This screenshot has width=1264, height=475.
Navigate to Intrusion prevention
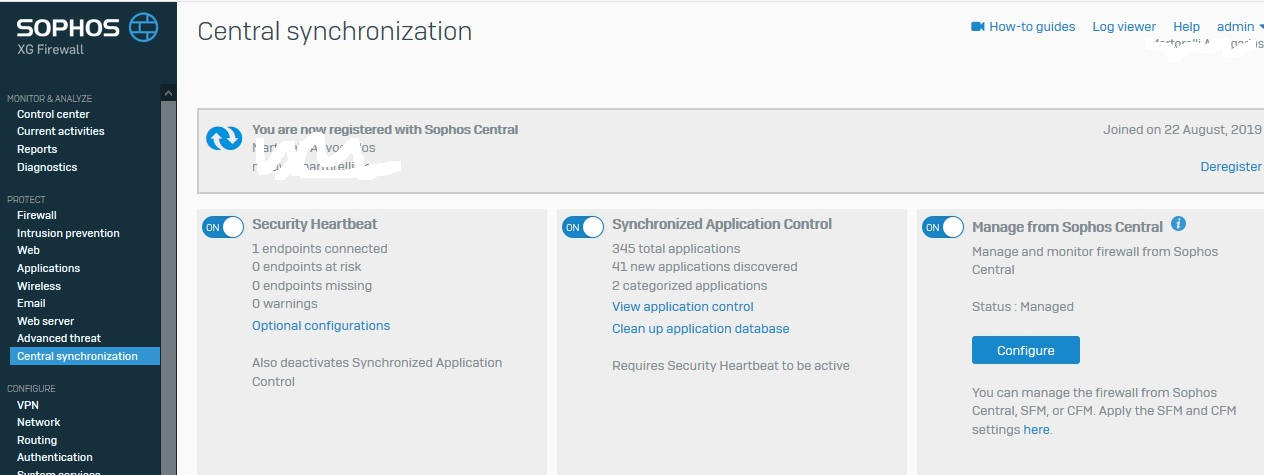68,233
